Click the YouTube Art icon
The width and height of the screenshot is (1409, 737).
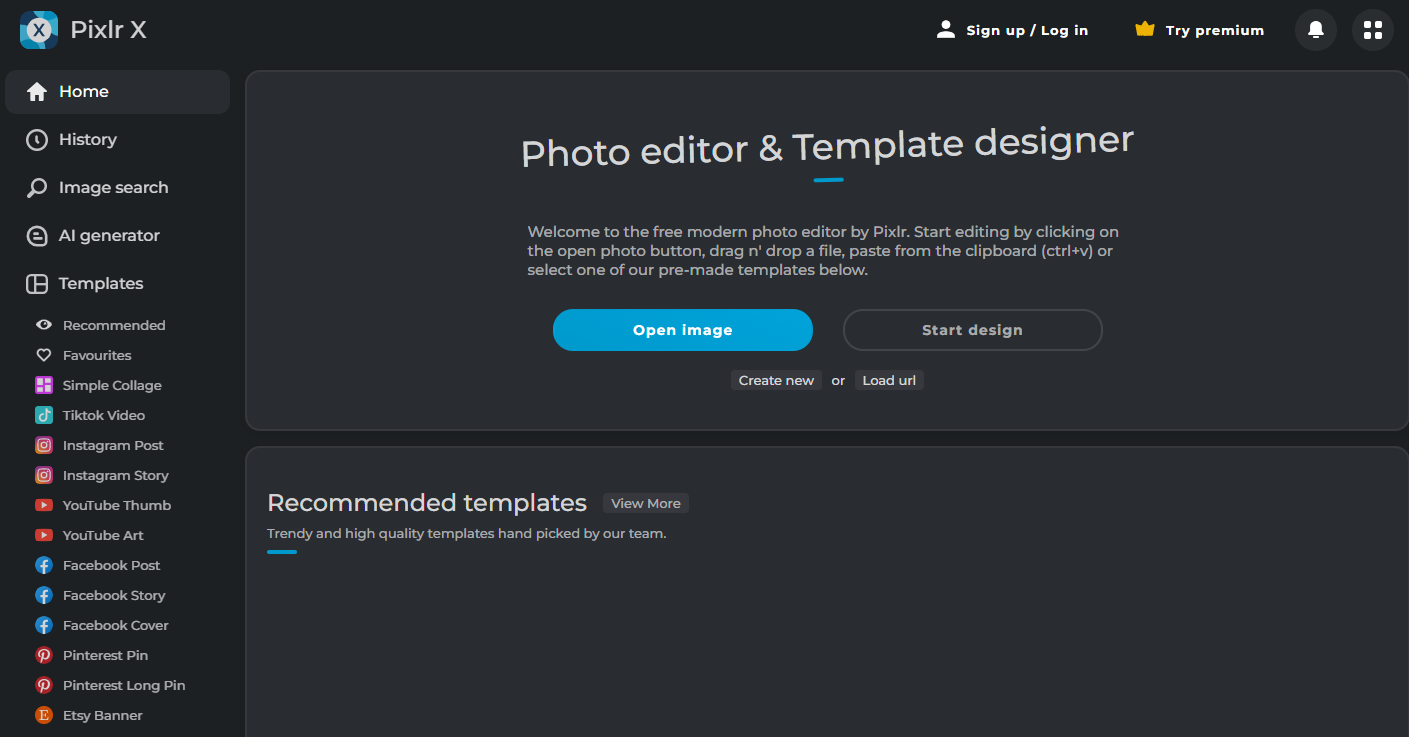[44, 535]
